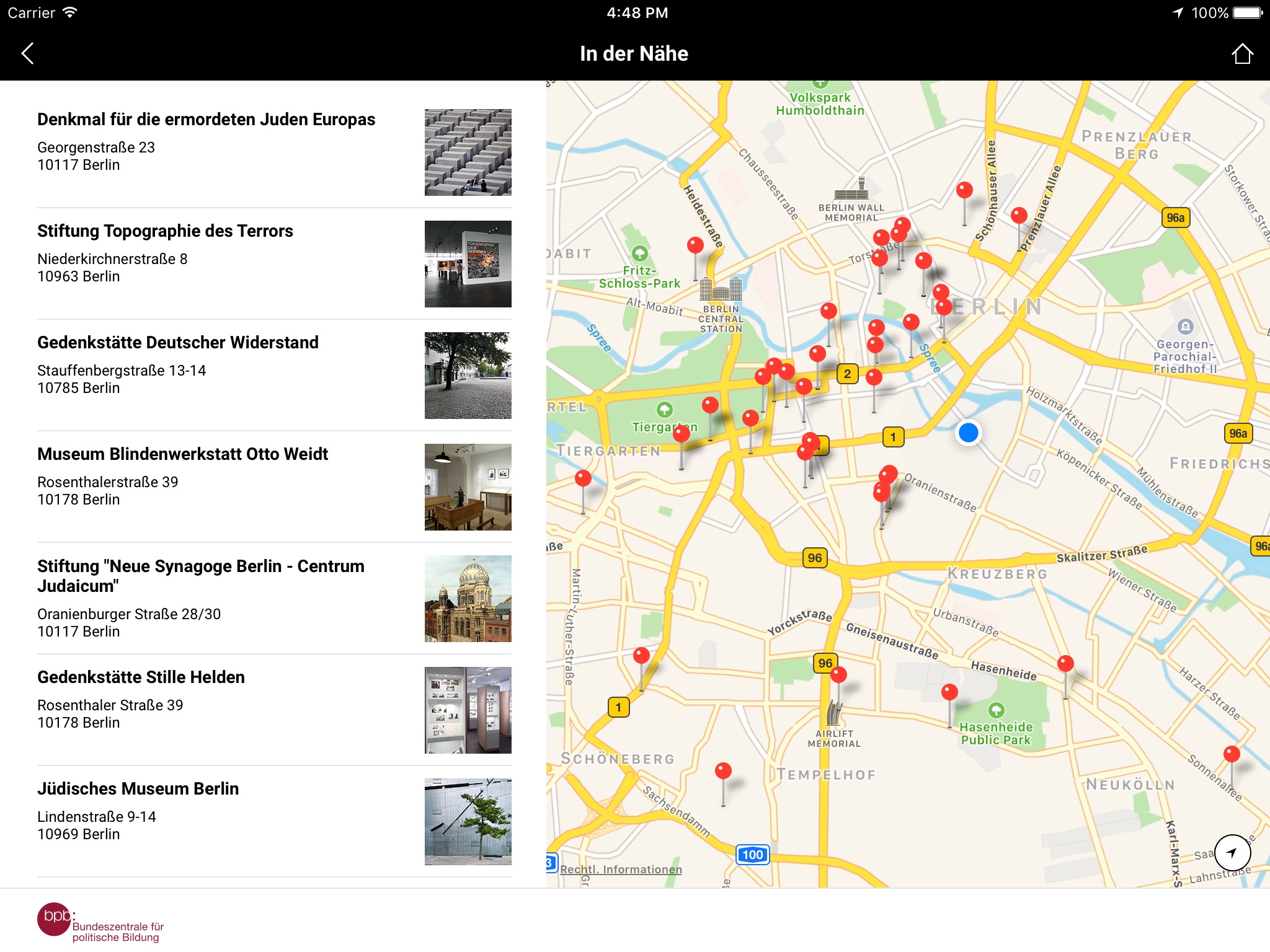The width and height of the screenshot is (1270, 952).
Task: Open Gedenkstätte Stille Helden entry
Action: pyautogui.click(x=274, y=710)
